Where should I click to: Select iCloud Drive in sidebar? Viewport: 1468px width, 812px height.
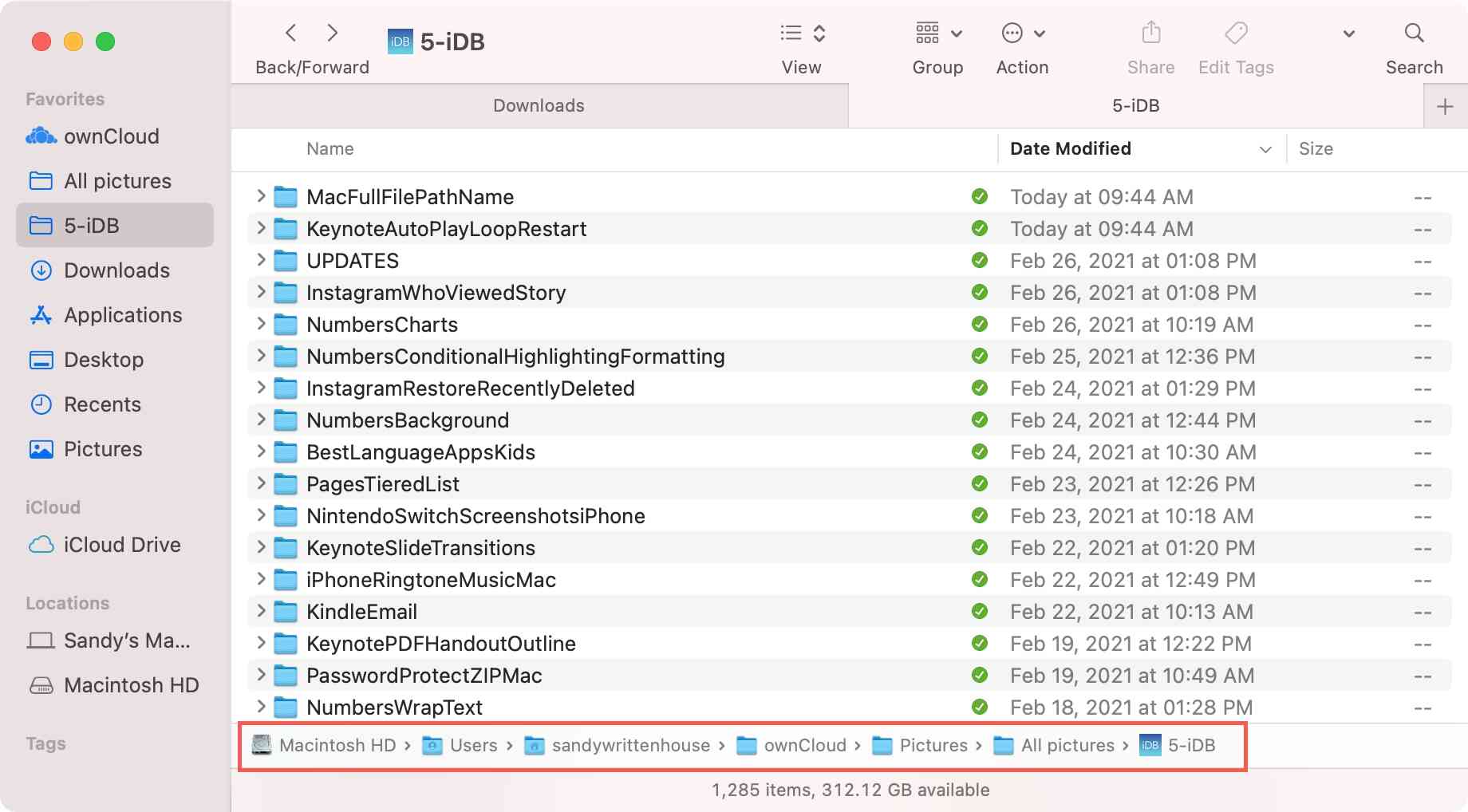point(121,545)
